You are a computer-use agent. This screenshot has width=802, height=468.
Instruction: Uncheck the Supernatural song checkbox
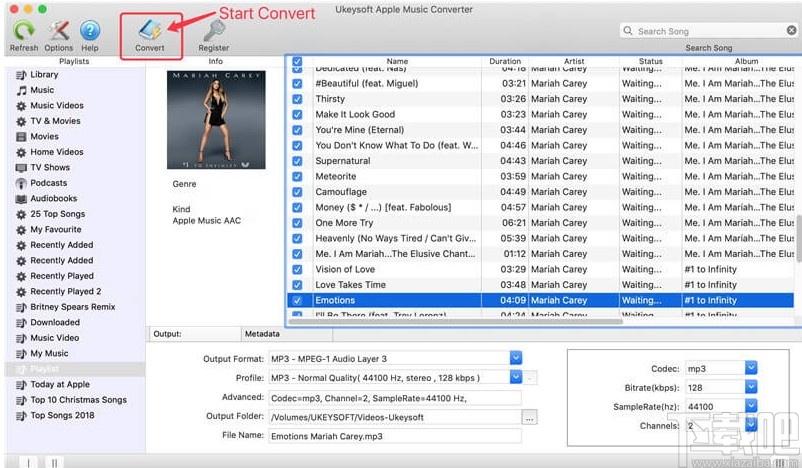pyautogui.click(x=297, y=161)
